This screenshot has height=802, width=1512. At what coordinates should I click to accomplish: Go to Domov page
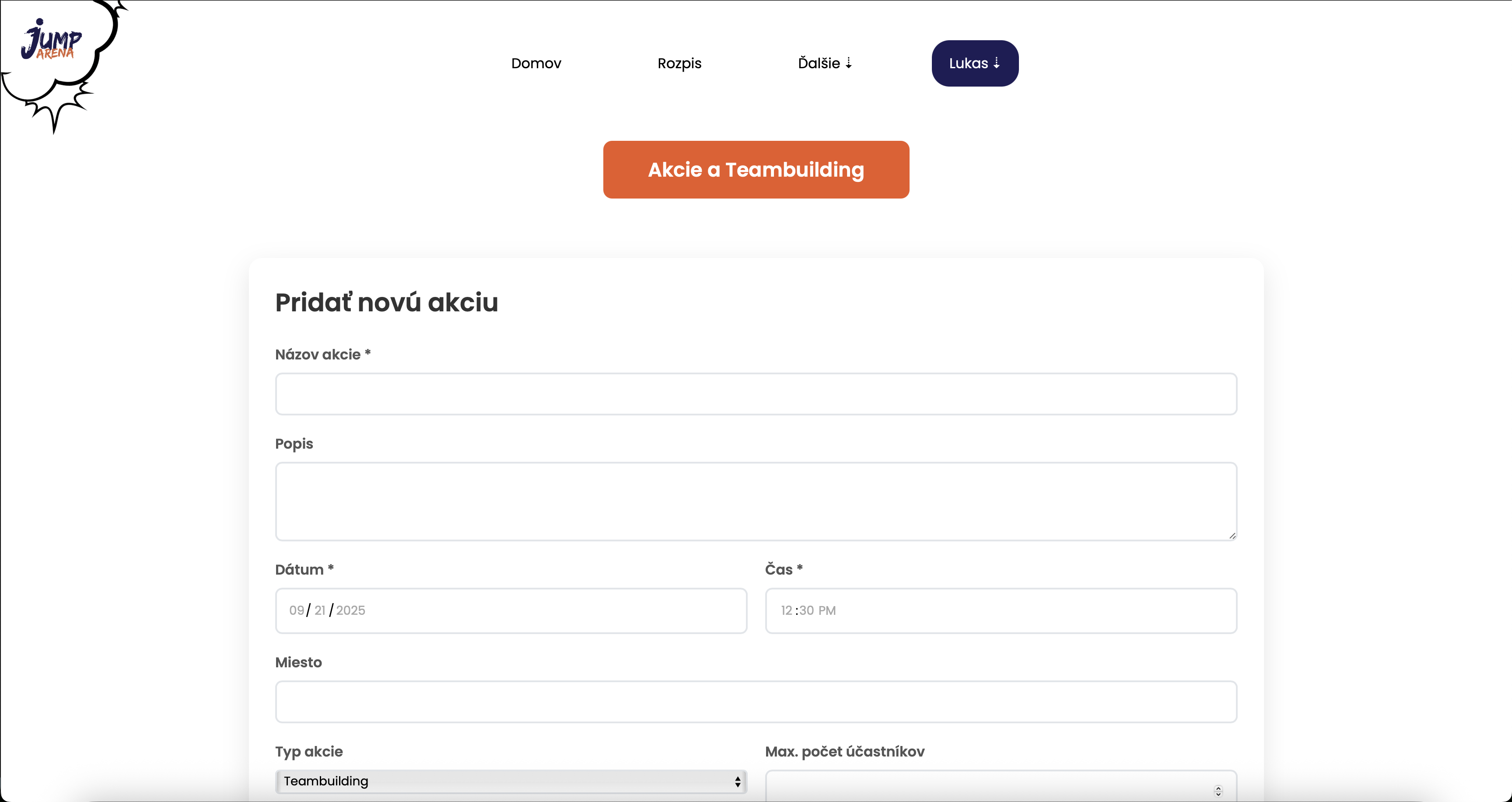pyautogui.click(x=536, y=63)
